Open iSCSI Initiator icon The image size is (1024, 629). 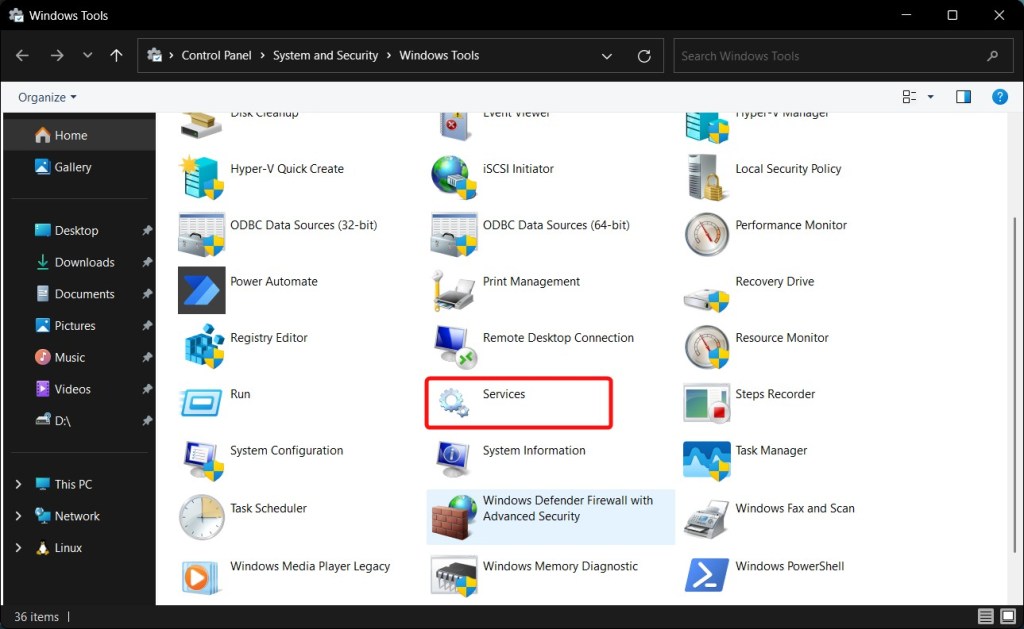453,177
